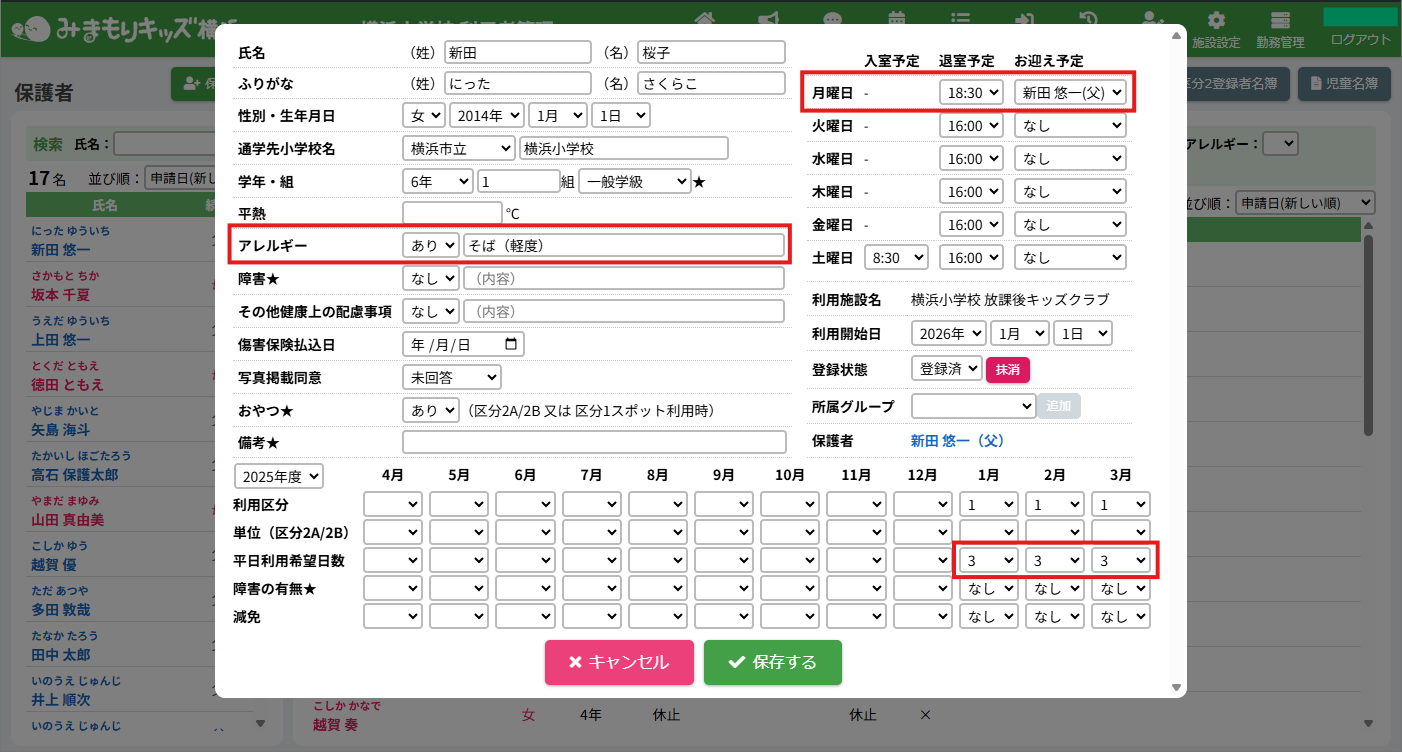Change the 2025年度 fiscal year dropdown
Image resolution: width=1402 pixels, height=752 pixels.
(x=279, y=475)
